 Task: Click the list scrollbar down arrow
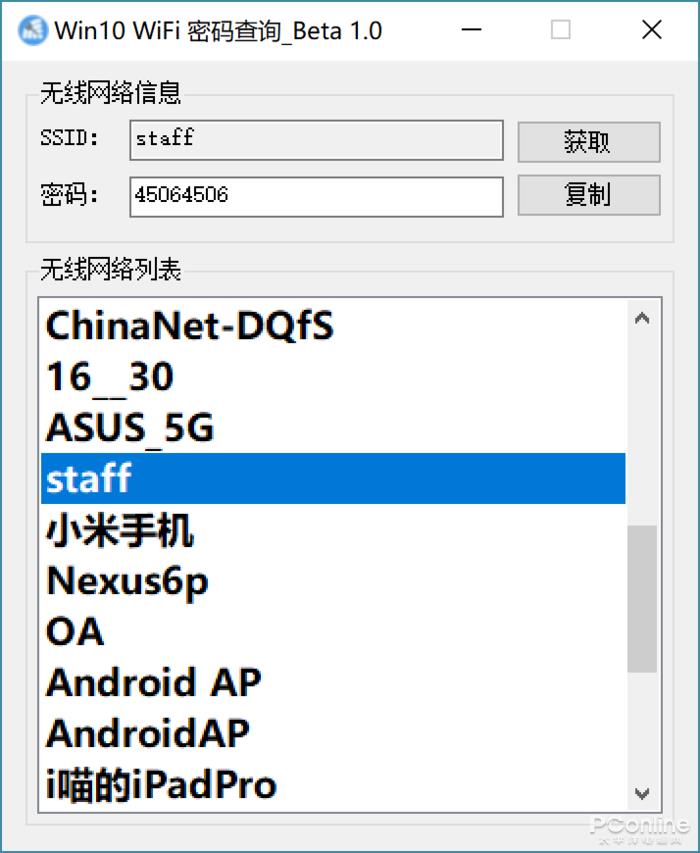click(642, 793)
